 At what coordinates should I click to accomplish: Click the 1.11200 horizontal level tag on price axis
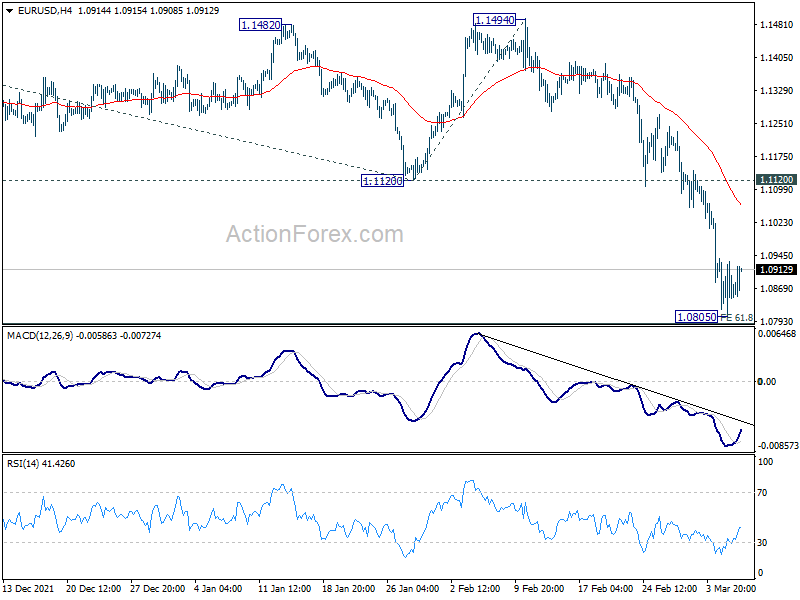point(776,180)
